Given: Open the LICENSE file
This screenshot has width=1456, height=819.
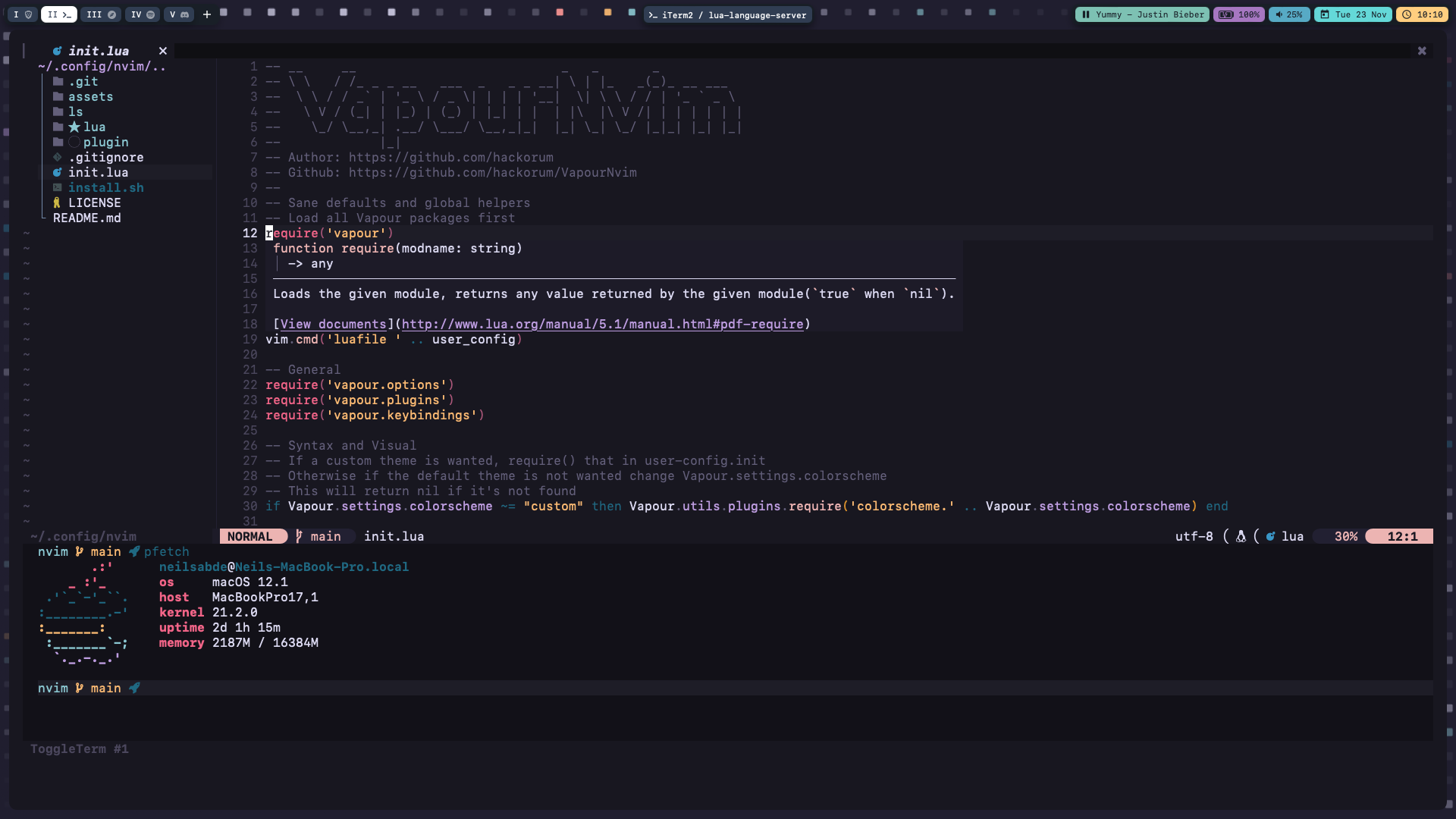Looking at the screenshot, I should pos(94,202).
